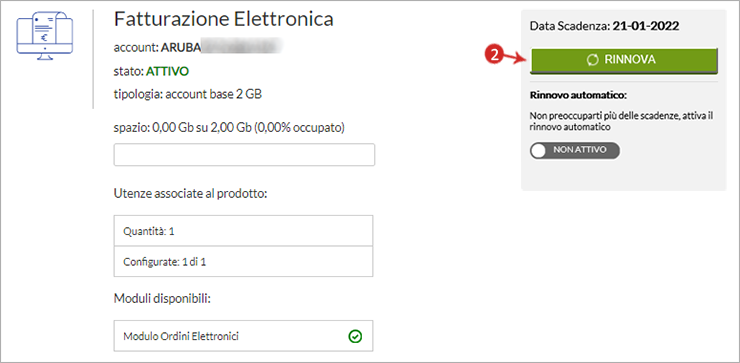Click the green checkmark beside Modulo Ordini Elettronici
Screen dimensions: 740x363
[x=355, y=337]
